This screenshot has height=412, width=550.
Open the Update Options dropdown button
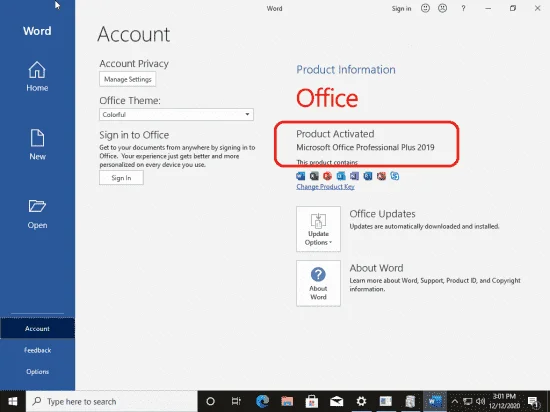(x=318, y=229)
